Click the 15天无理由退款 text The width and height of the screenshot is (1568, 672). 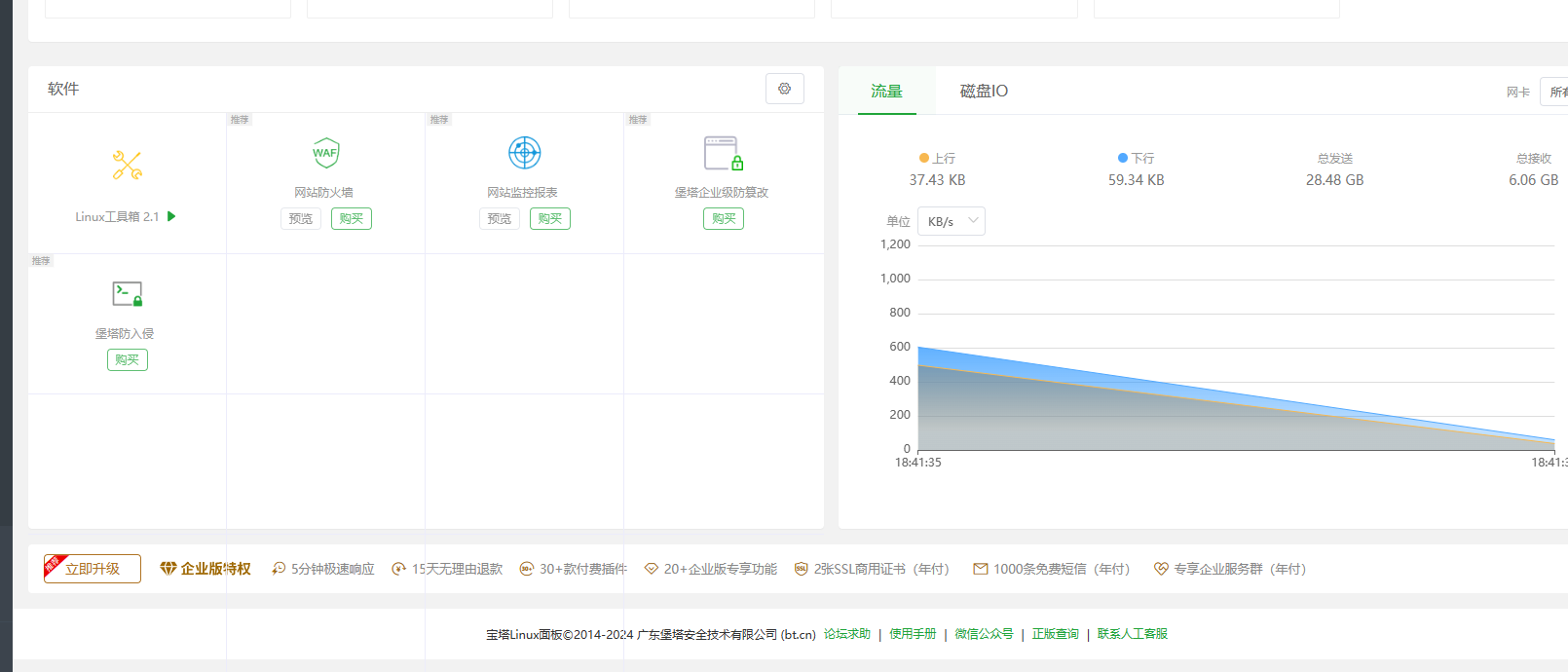tap(457, 569)
